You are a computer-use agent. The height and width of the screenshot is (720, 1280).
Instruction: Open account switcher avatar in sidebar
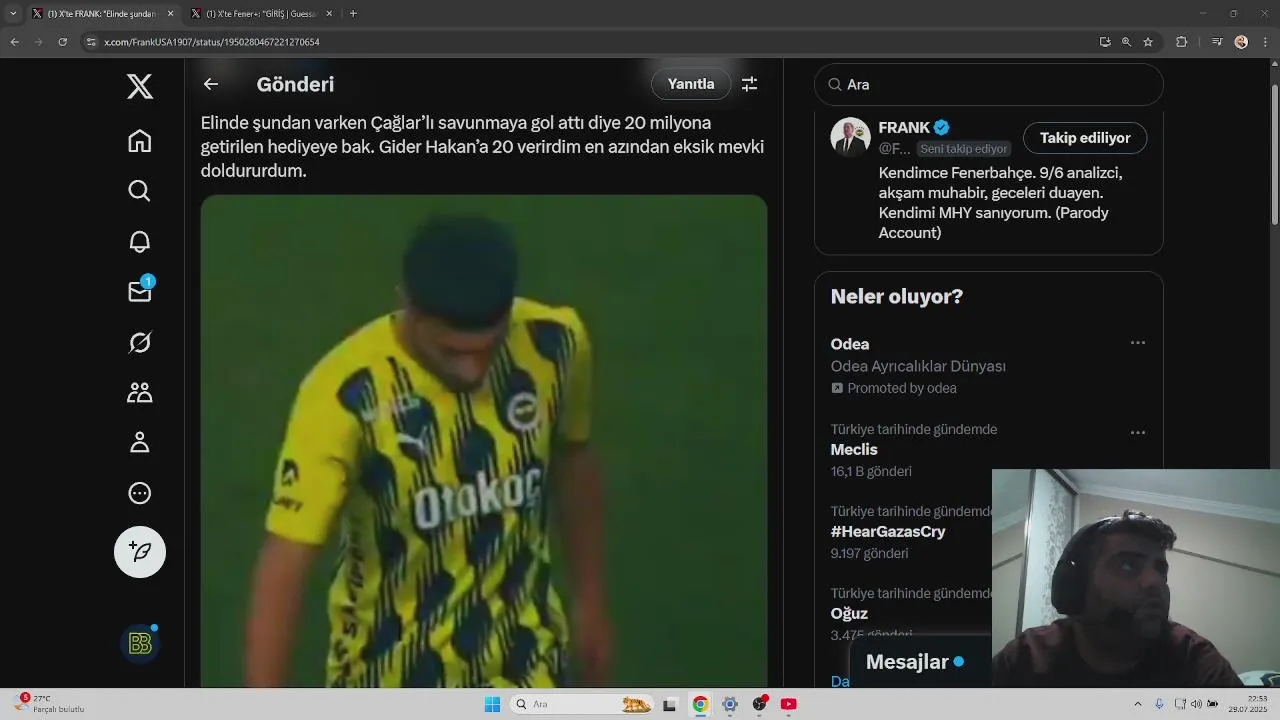(140, 643)
